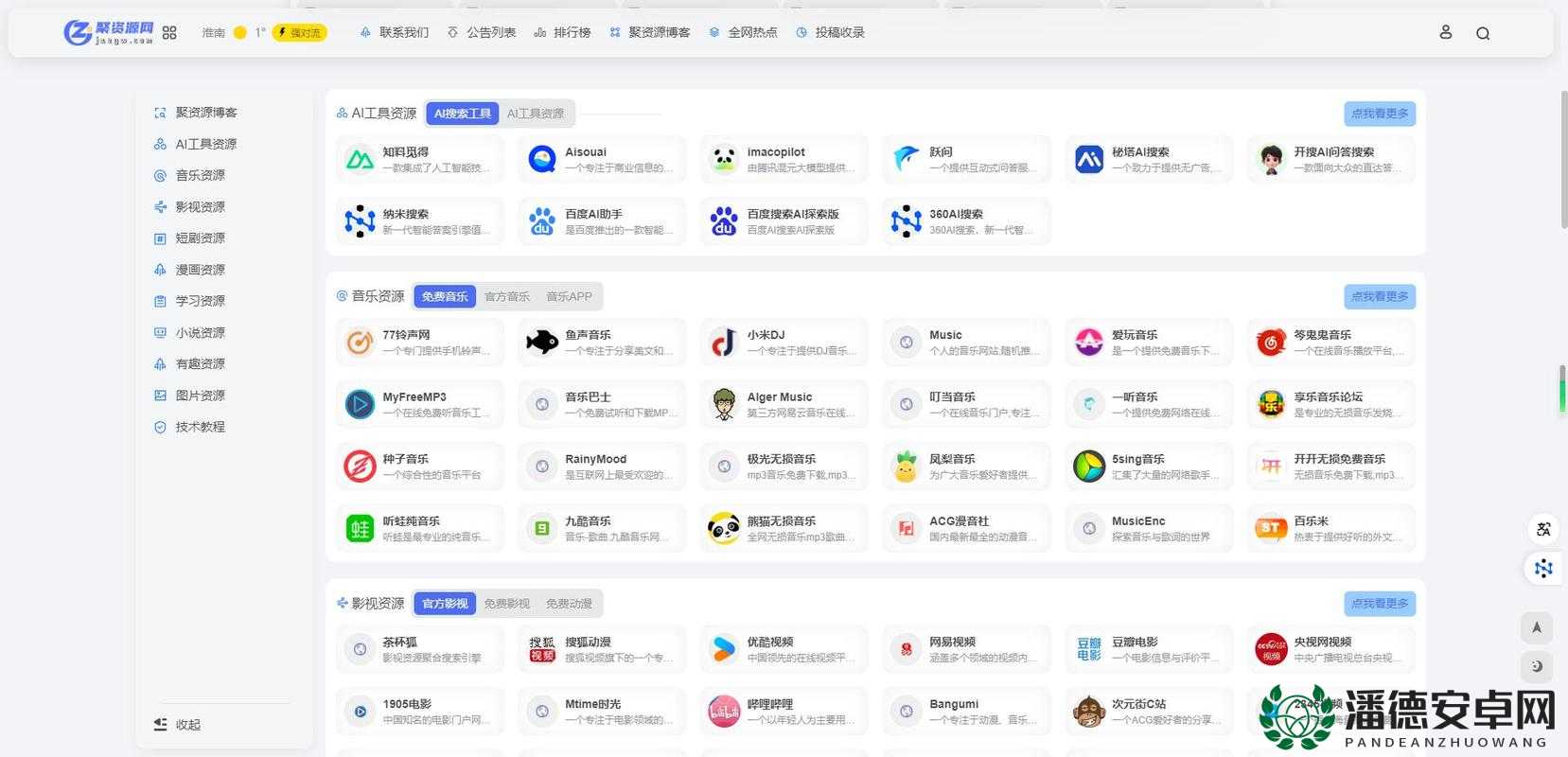The height and width of the screenshot is (757, 1568).
Task: Open 联系我们 in the top navigation
Action: pos(394,32)
